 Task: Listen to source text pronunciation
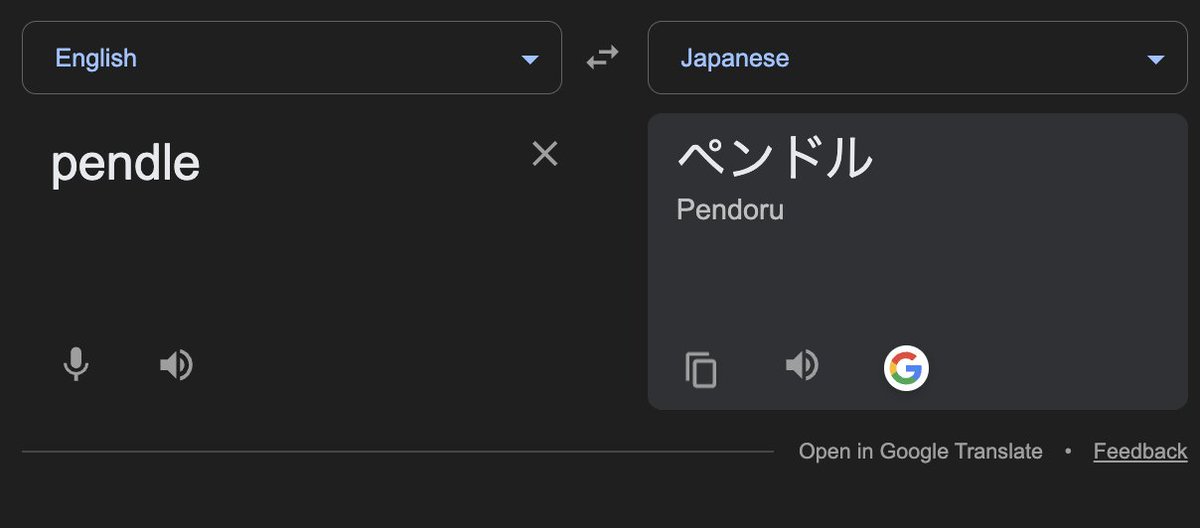[176, 365]
